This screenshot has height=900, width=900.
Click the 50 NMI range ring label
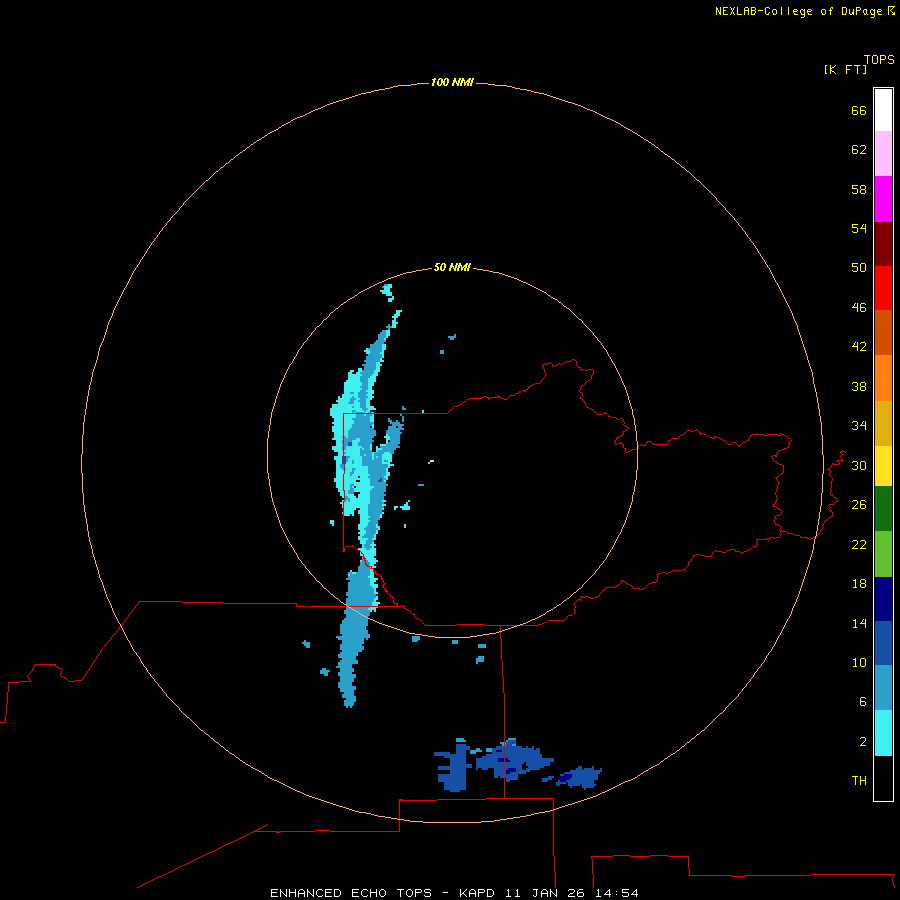point(452,267)
